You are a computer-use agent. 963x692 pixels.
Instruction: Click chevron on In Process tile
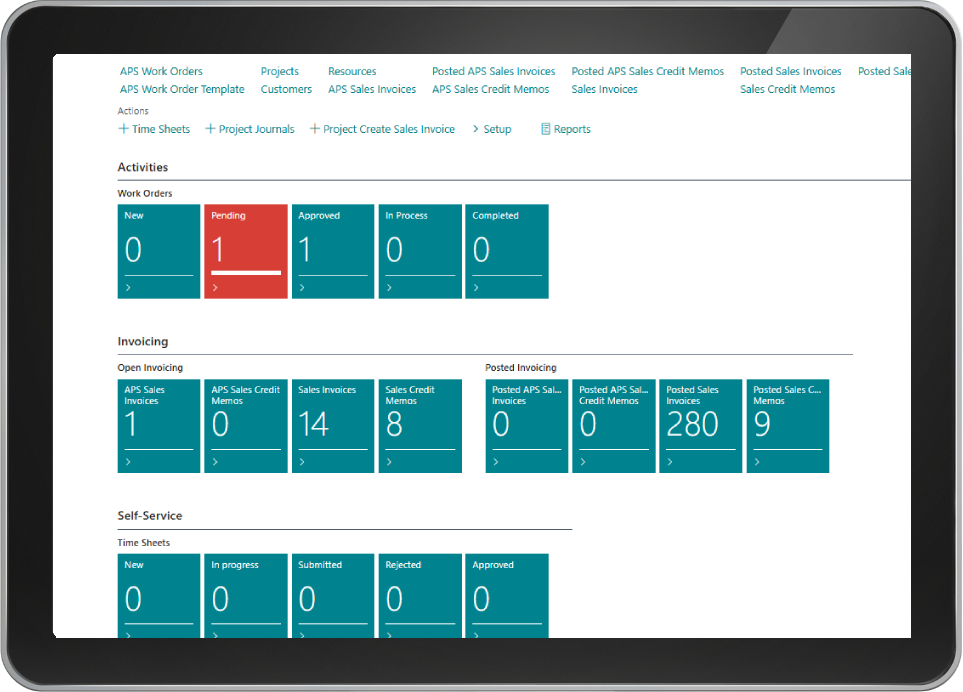pyautogui.click(x=389, y=287)
